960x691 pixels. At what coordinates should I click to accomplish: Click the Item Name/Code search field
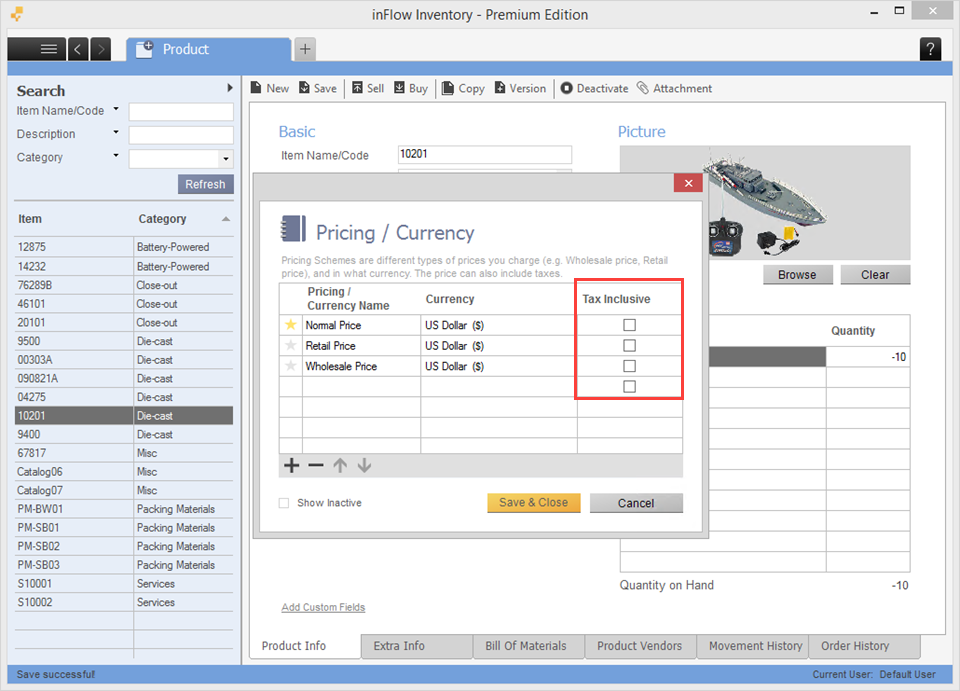[x=181, y=111]
